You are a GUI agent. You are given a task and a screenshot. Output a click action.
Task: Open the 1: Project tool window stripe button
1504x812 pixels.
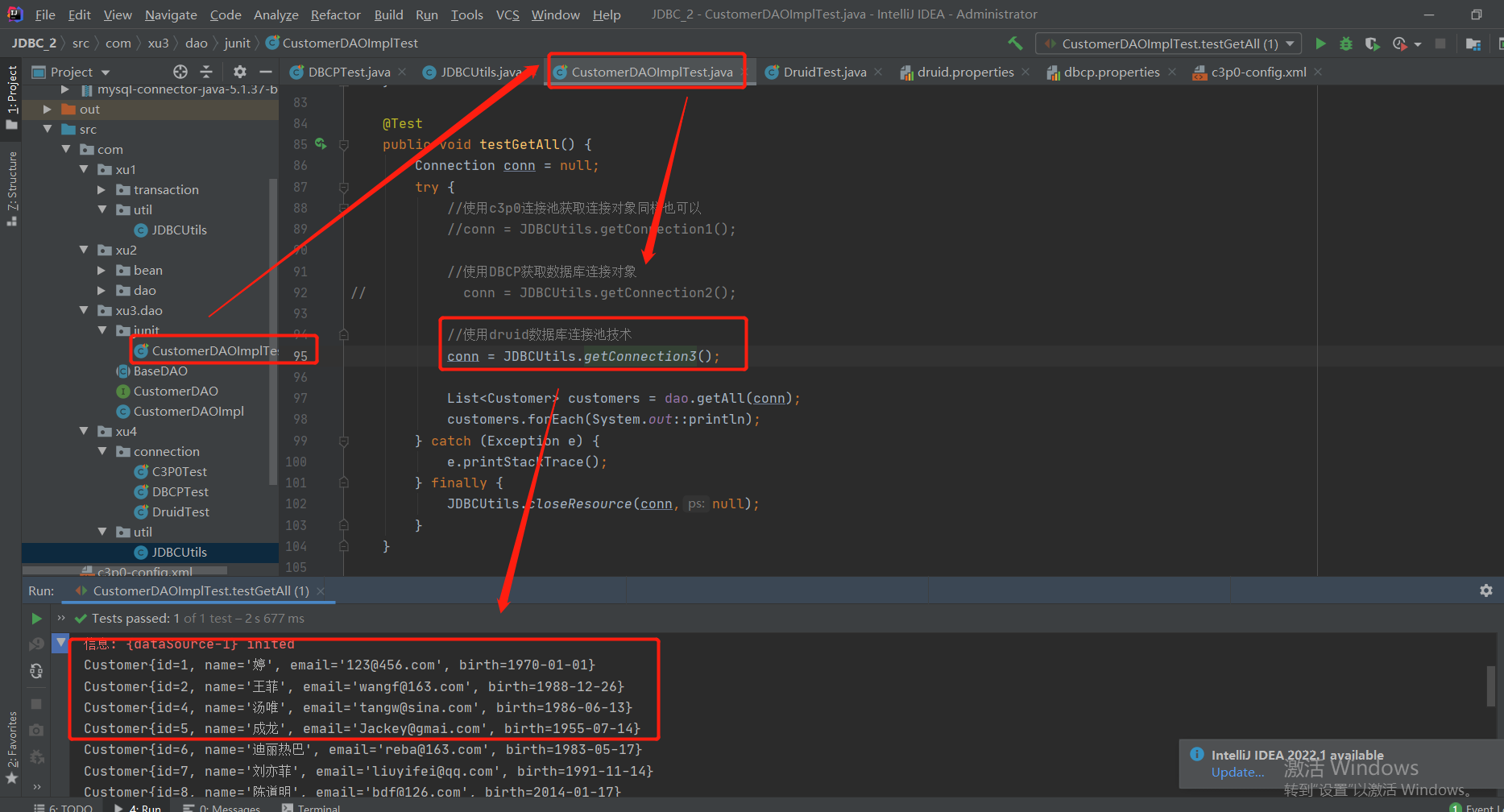point(11,97)
